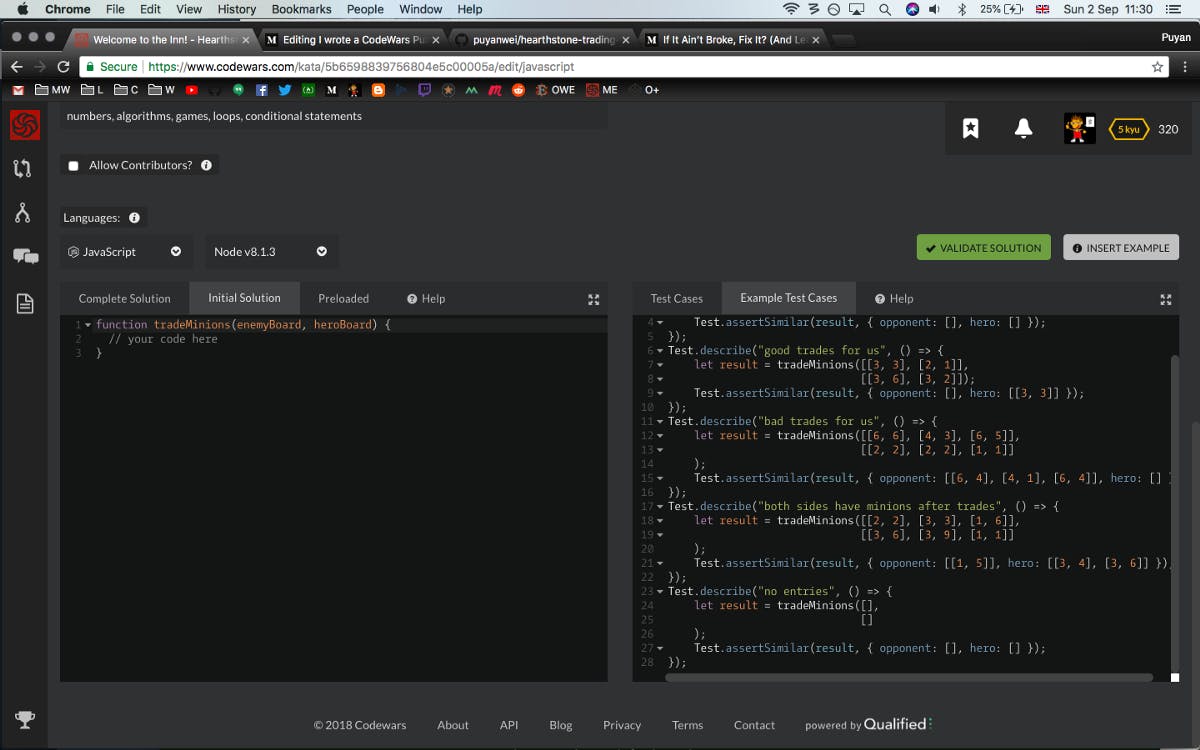
Task: Switch to the Test Cases tab
Action: (676, 299)
